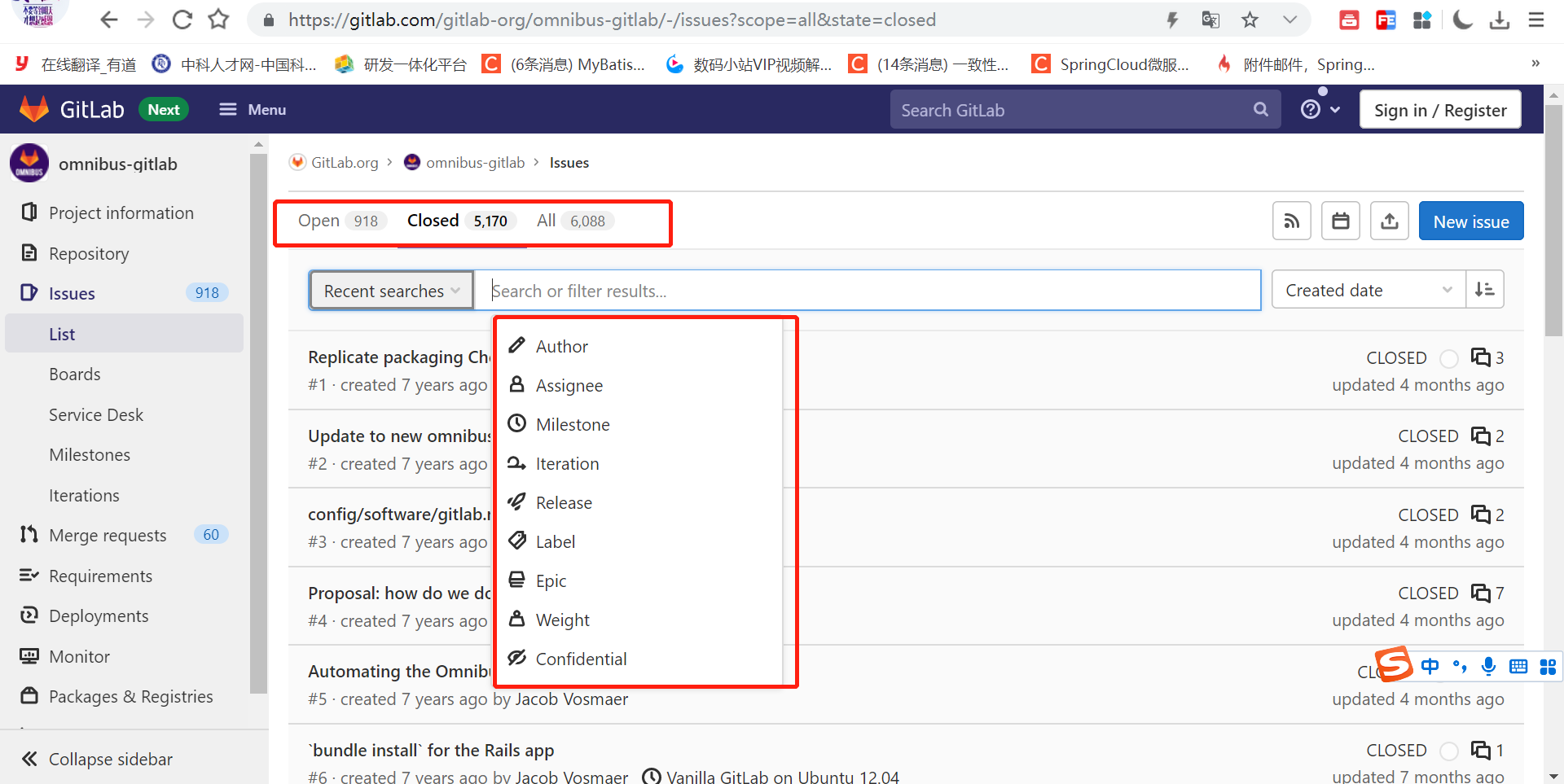Screen dimensions: 1564x784
Task: Click the star icon beside the reload button
Action: [x=218, y=20]
